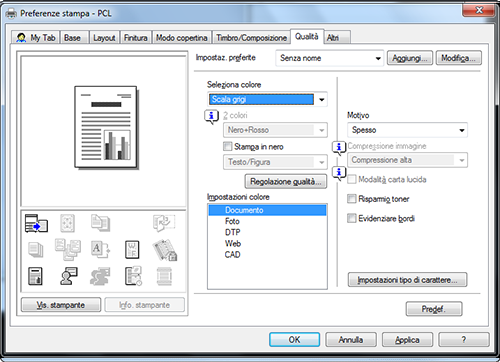Enable the Stampa in nero checkbox
500x362 pixels.
click(228, 146)
